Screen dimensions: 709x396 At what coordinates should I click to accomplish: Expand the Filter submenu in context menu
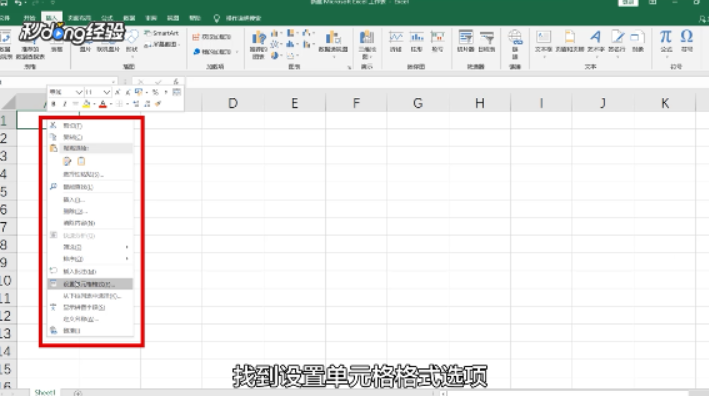coord(90,247)
